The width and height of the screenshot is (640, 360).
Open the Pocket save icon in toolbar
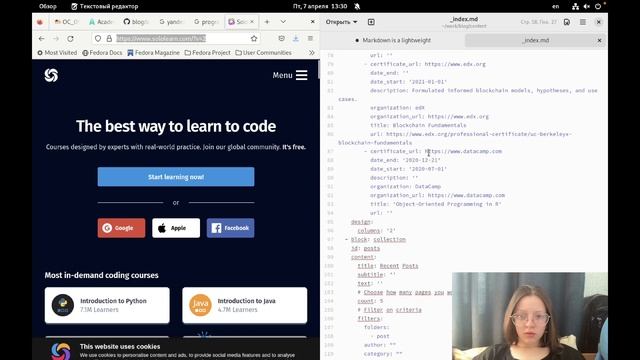tap(281, 38)
